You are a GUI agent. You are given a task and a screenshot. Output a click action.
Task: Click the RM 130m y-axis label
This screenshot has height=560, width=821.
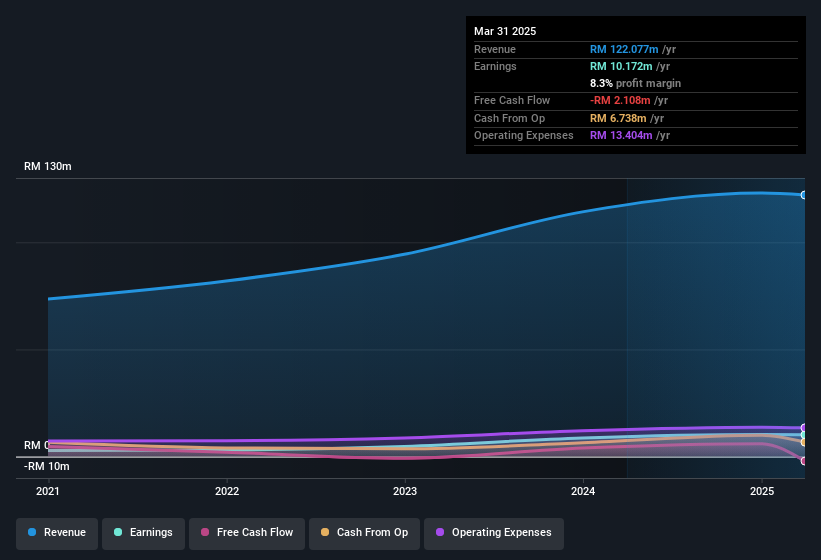click(48, 166)
